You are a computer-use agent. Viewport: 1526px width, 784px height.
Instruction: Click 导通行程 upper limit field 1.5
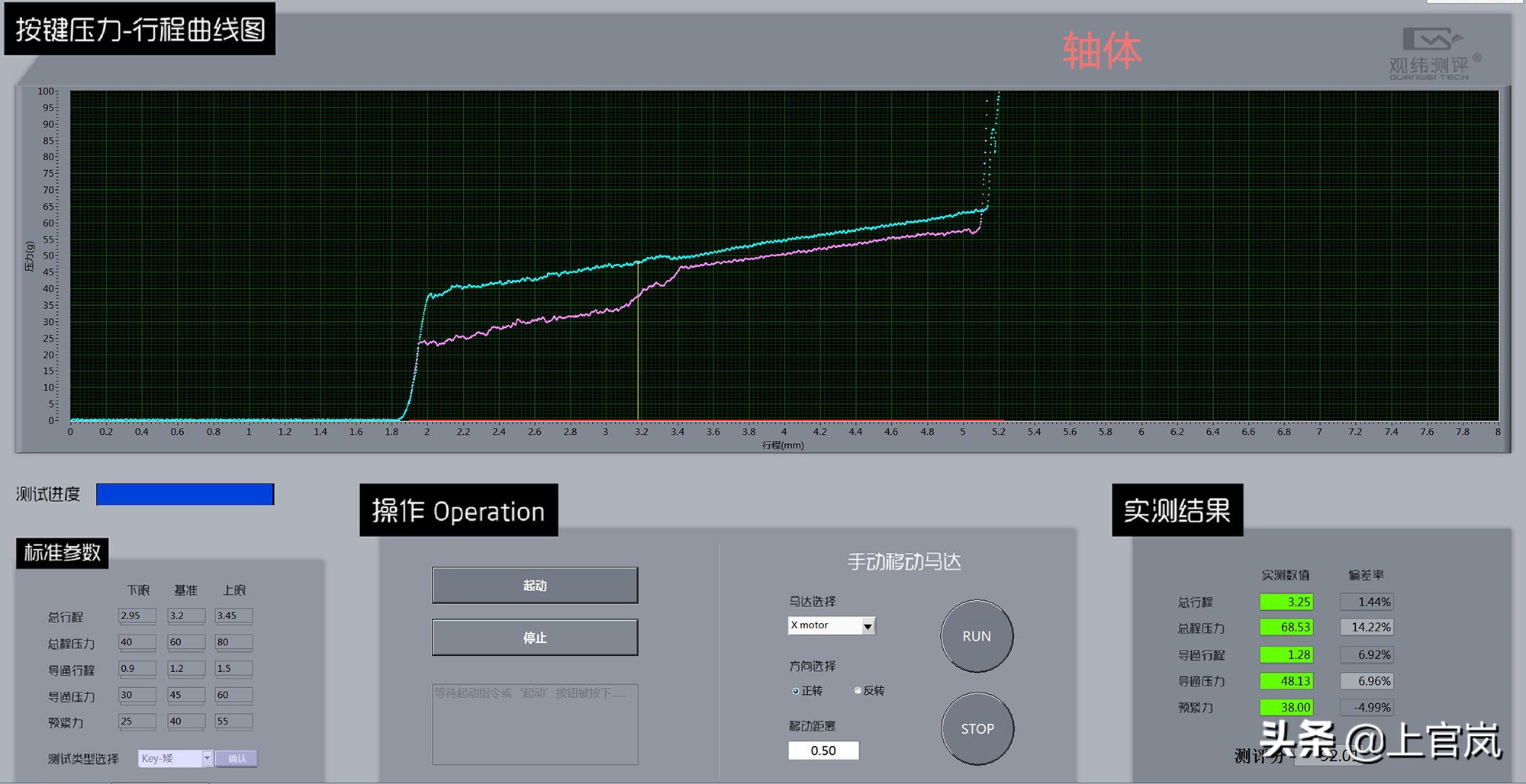click(233, 668)
